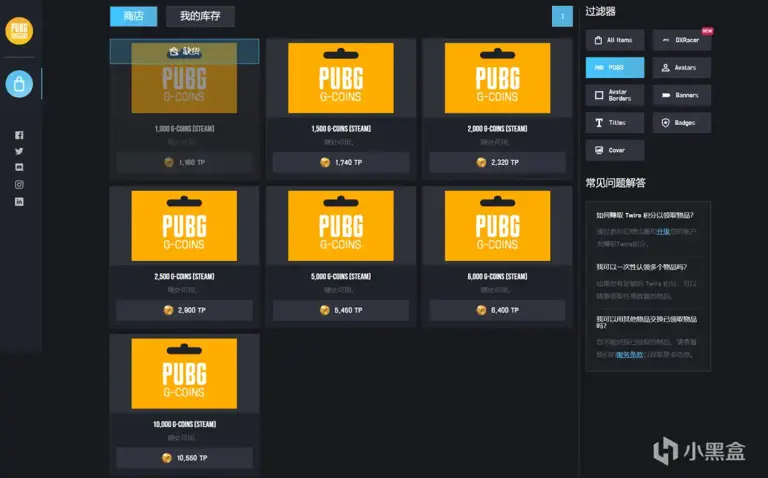
Task: Filter items by DXRacer
Action: pyautogui.click(x=682, y=40)
